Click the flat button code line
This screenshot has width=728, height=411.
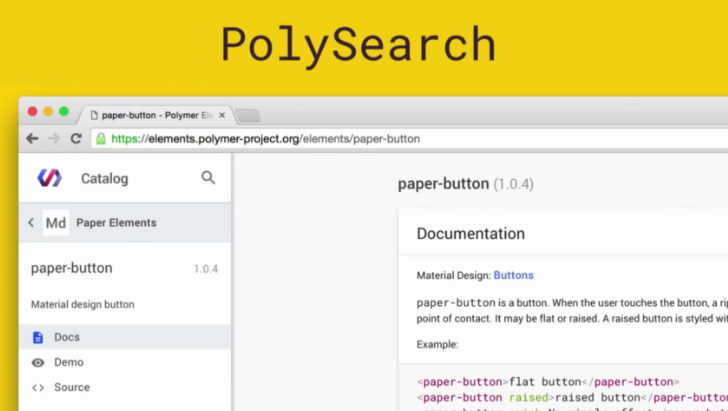coord(548,382)
